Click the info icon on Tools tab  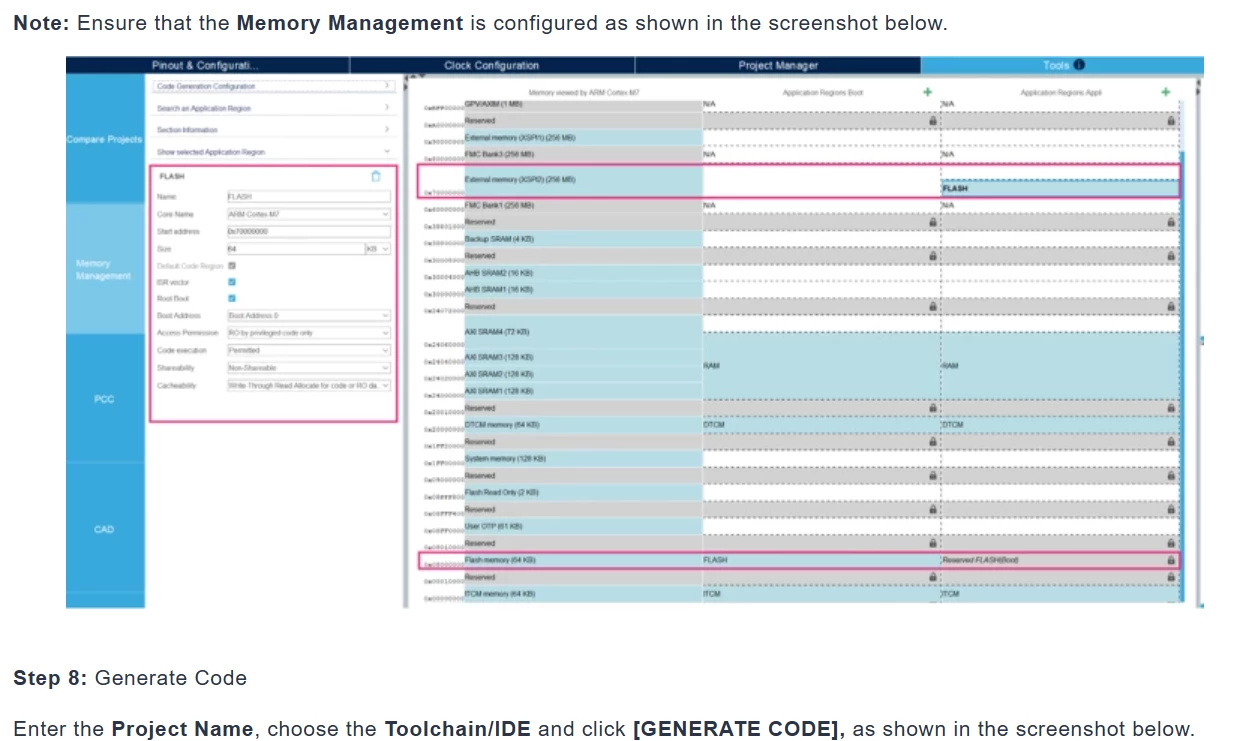tap(1079, 65)
